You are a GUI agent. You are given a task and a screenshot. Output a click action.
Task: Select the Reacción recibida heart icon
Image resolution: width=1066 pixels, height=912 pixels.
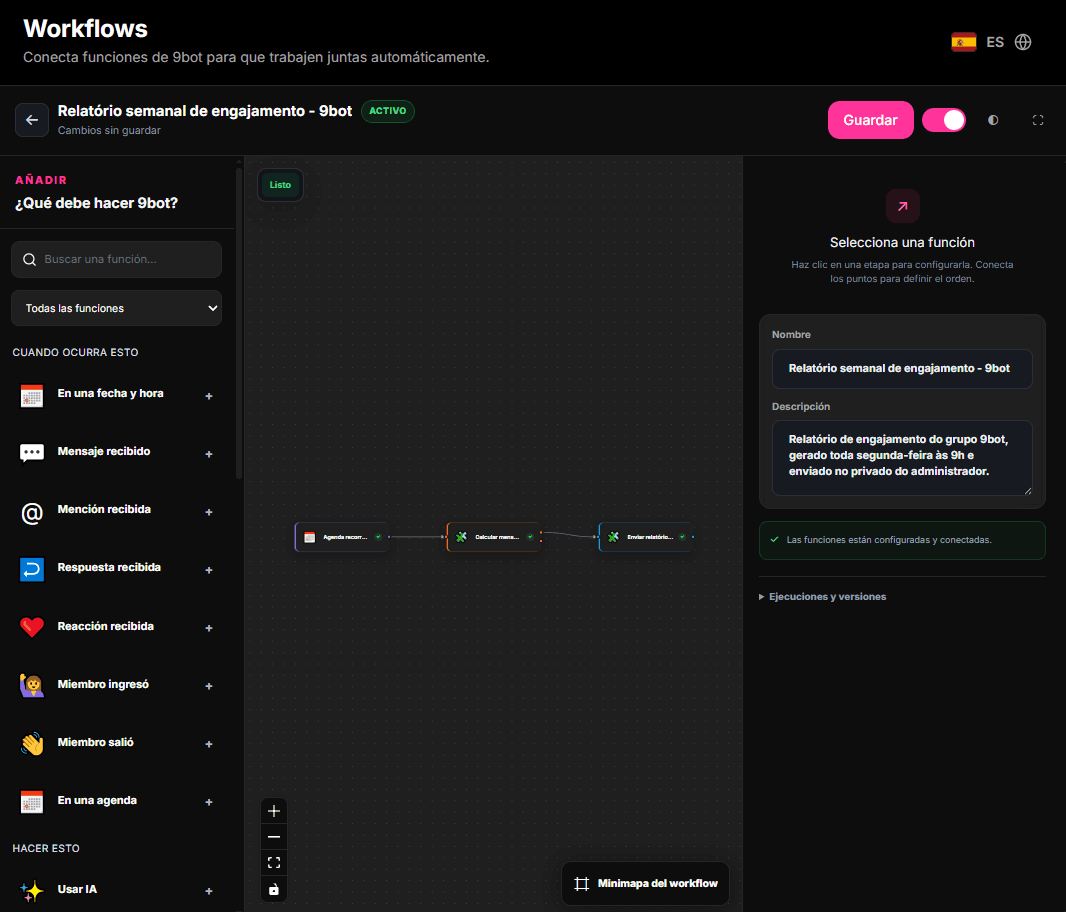pos(32,627)
